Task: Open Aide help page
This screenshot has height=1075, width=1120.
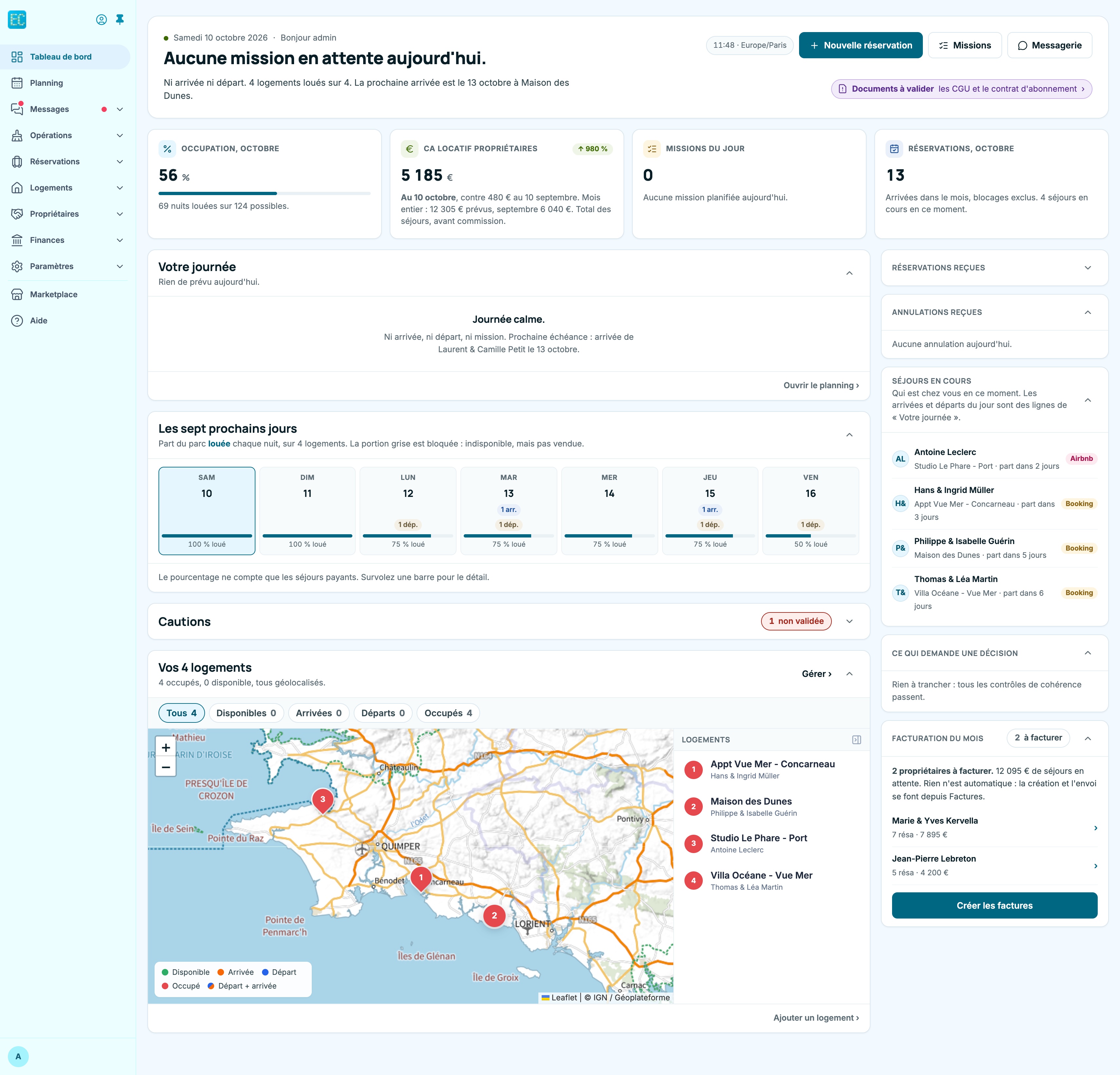Action: click(x=65, y=320)
